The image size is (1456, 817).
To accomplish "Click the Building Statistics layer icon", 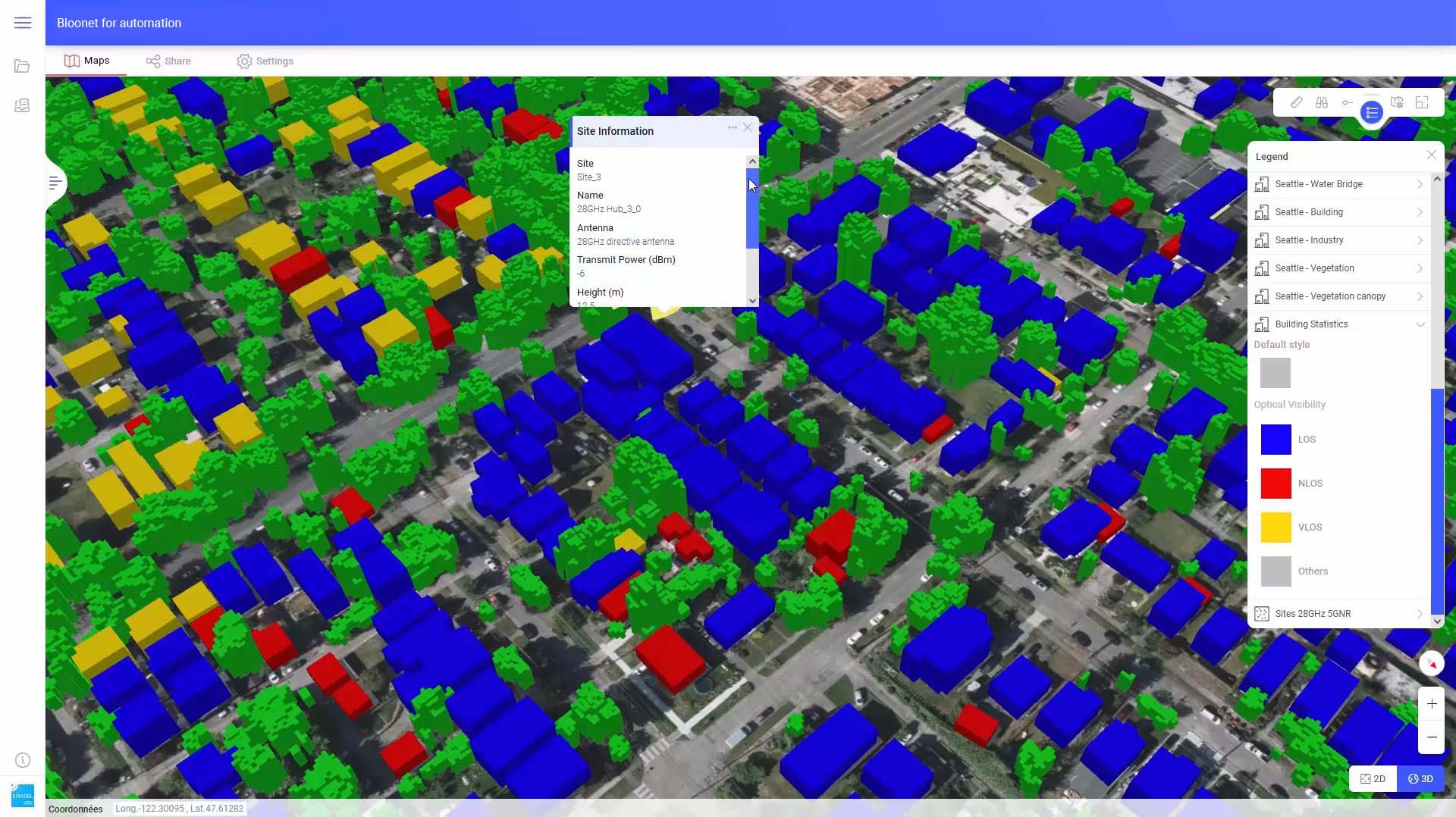I will pyautogui.click(x=1262, y=324).
